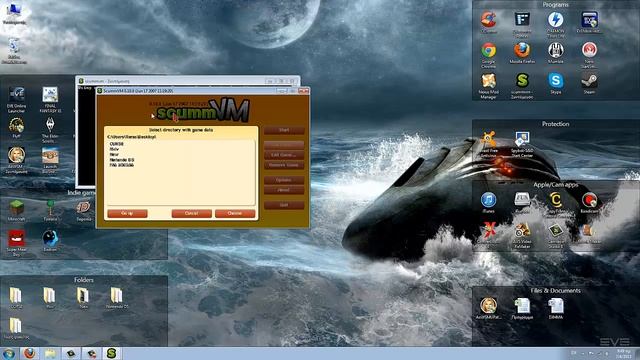Open the first folder in Folders group

pos(16,298)
